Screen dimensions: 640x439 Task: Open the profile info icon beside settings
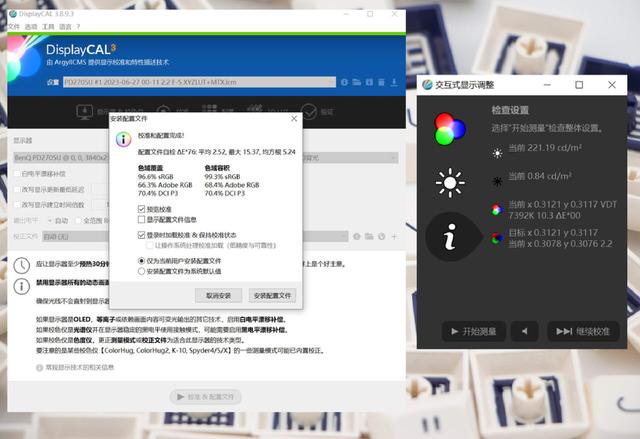[344, 82]
